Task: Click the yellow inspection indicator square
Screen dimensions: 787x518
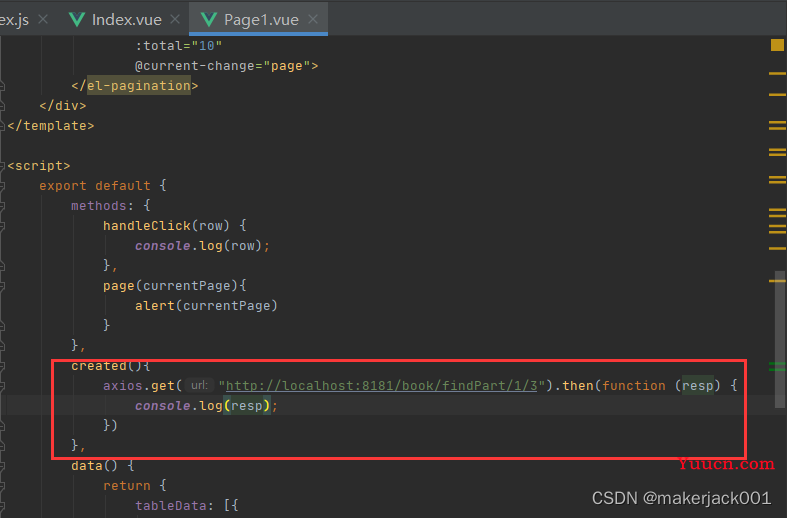Action: 777,45
